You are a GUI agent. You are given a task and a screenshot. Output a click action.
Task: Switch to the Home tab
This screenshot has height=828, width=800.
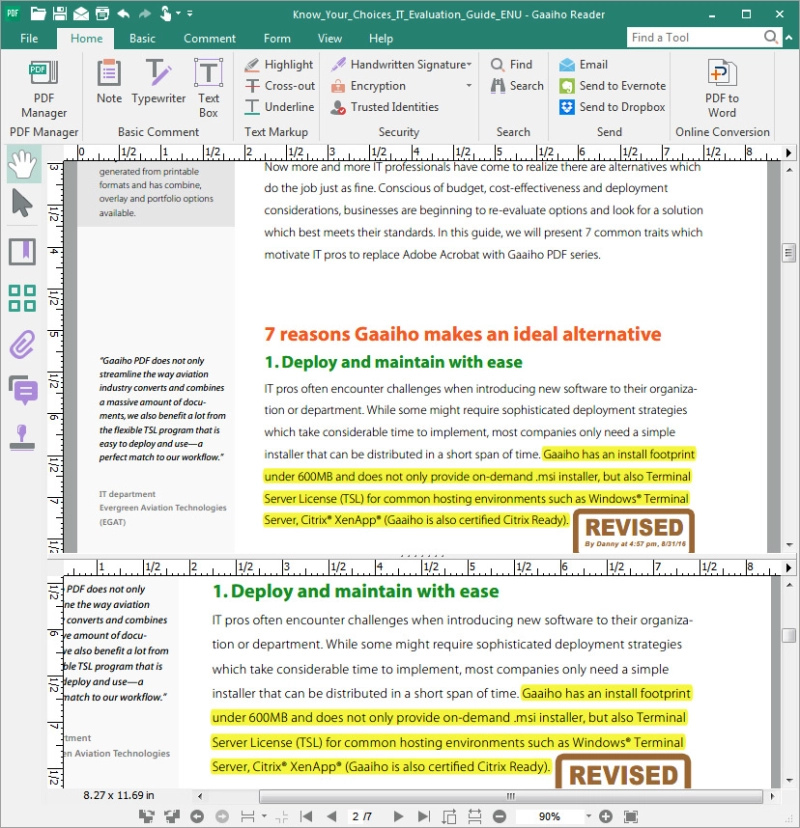[87, 38]
